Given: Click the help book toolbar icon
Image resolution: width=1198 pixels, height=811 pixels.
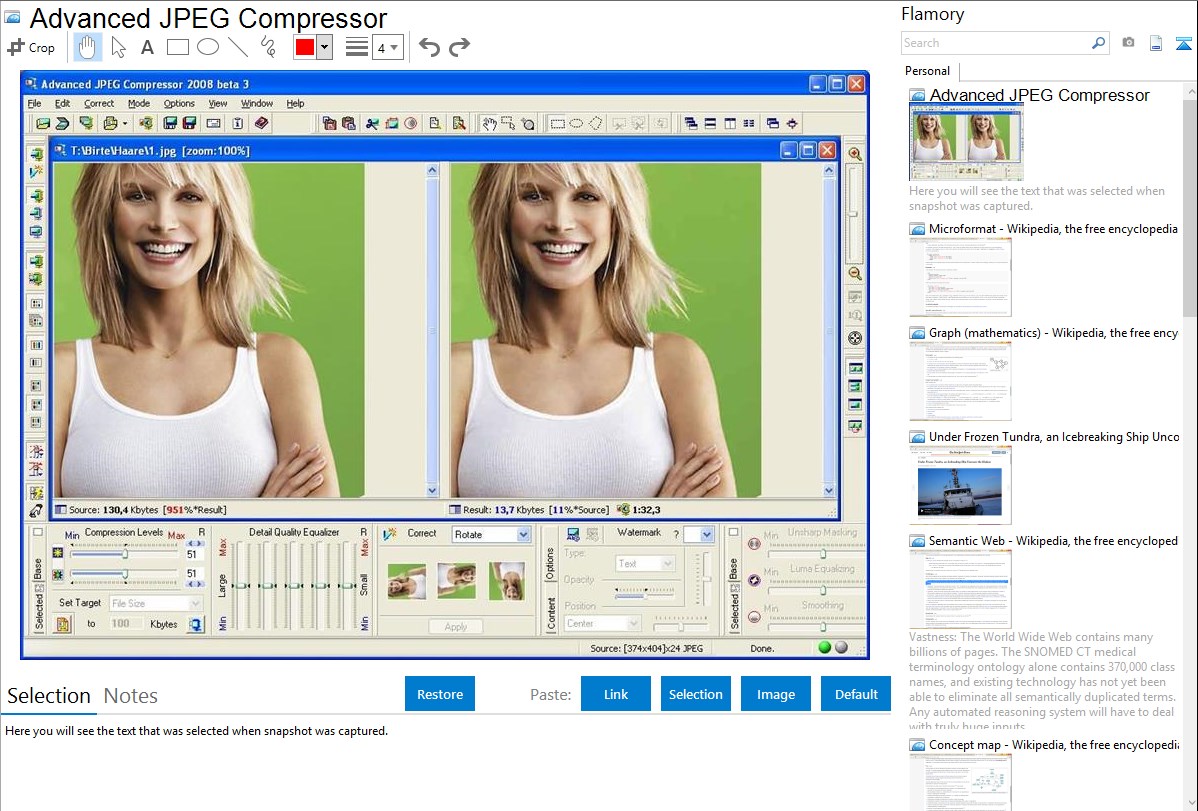Looking at the screenshot, I should pos(261,123).
